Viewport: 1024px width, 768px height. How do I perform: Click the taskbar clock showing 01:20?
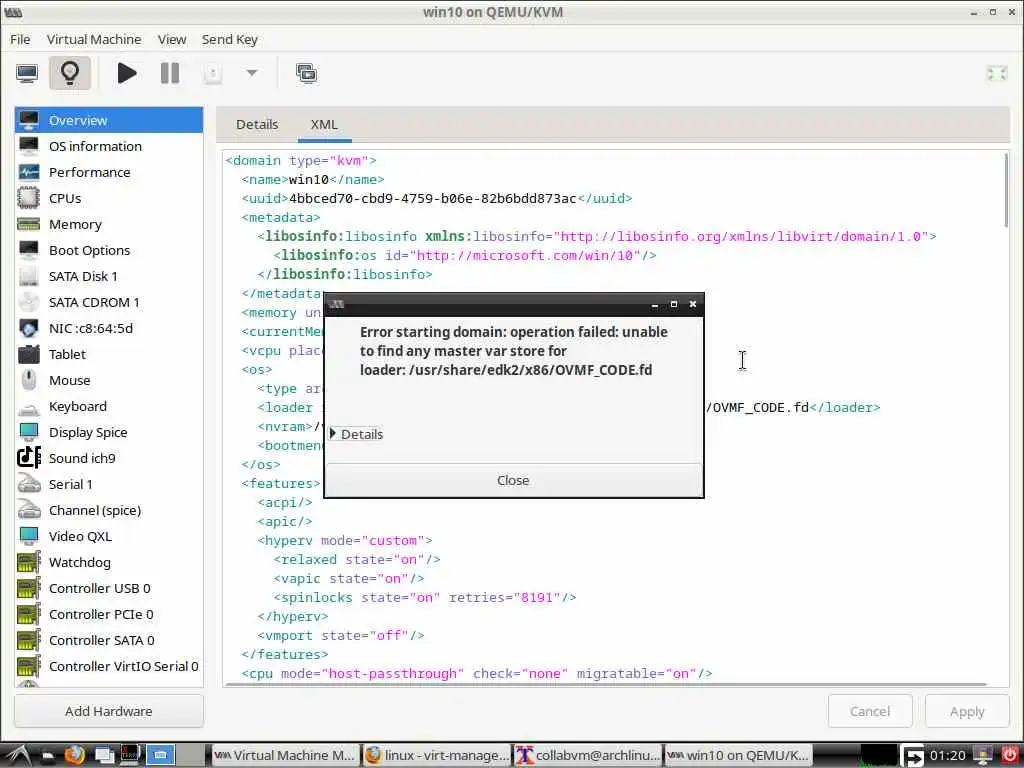click(948, 756)
